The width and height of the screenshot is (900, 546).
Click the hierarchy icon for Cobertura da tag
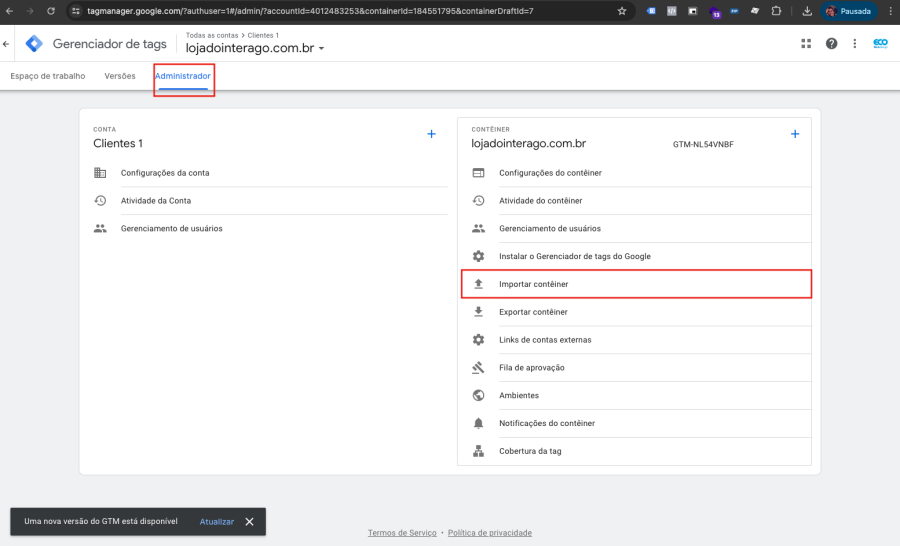click(478, 451)
